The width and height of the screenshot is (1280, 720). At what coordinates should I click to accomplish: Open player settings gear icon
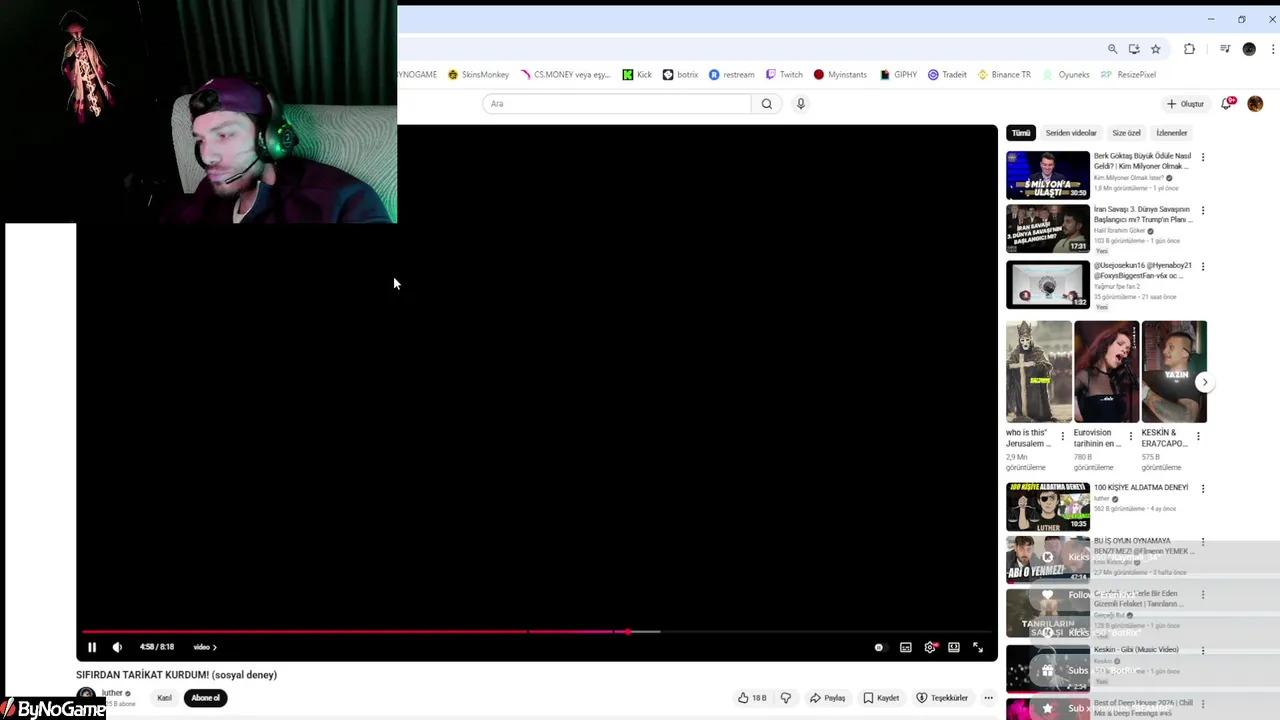point(930,647)
